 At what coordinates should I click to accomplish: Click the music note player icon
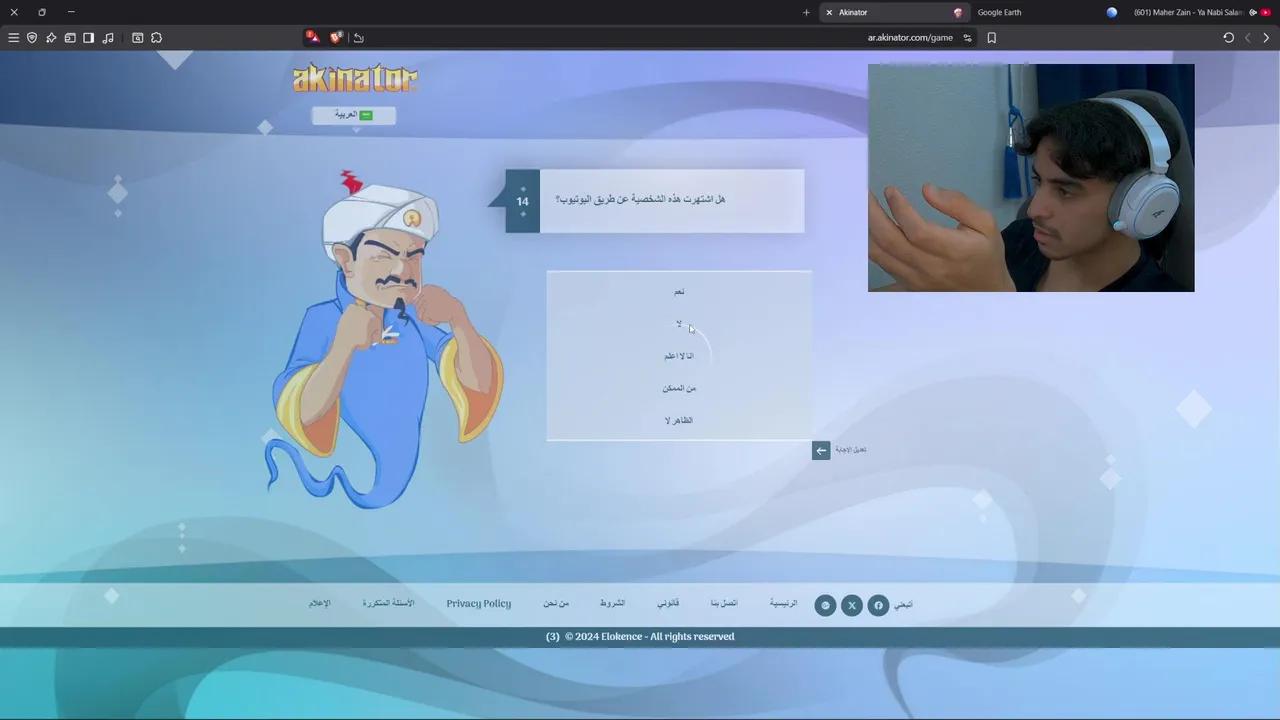pos(108,38)
